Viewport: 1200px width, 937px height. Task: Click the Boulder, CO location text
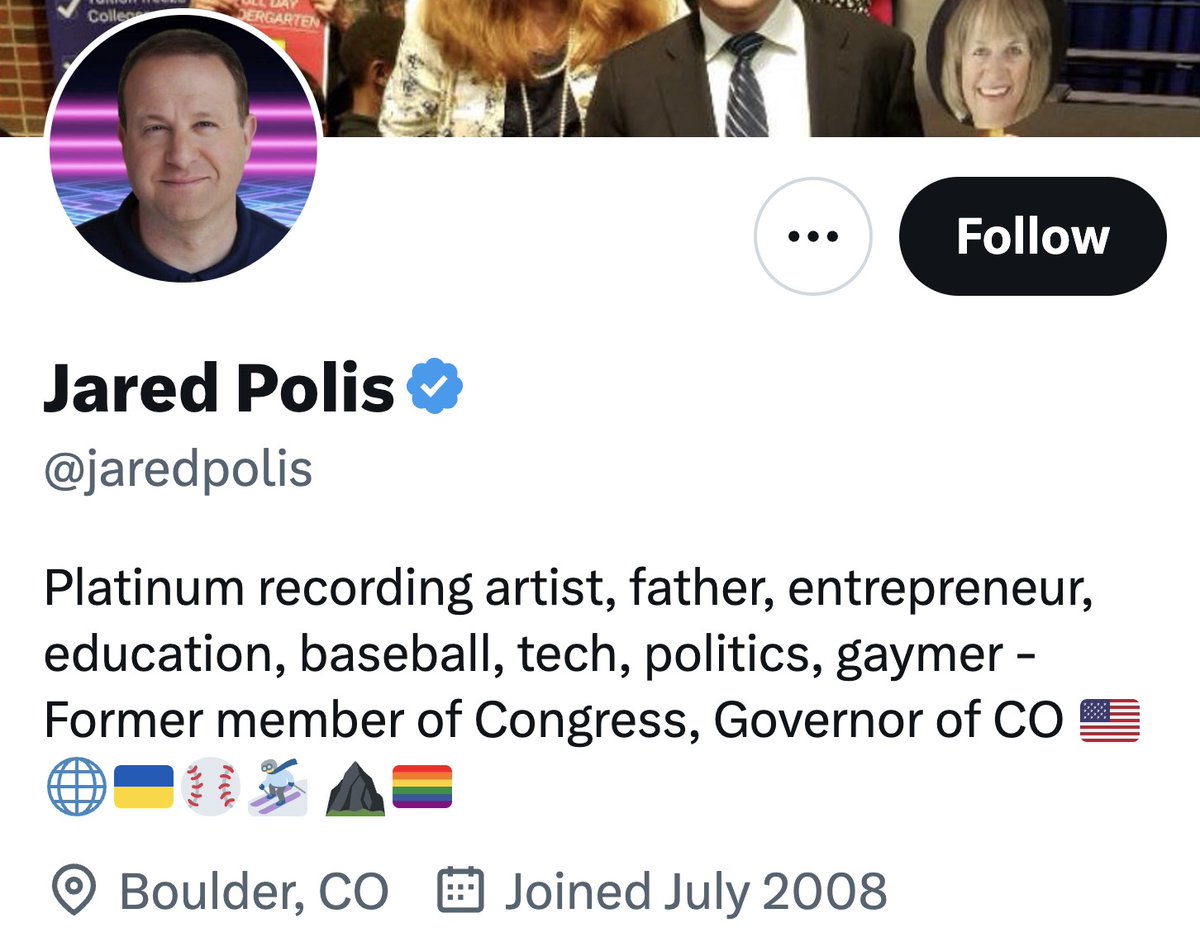click(253, 891)
